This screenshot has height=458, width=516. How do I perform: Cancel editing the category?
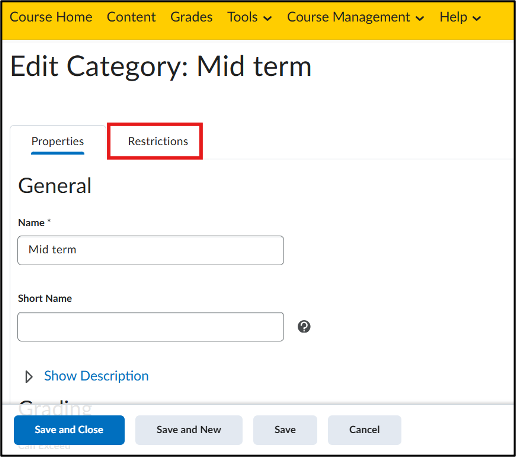click(364, 430)
